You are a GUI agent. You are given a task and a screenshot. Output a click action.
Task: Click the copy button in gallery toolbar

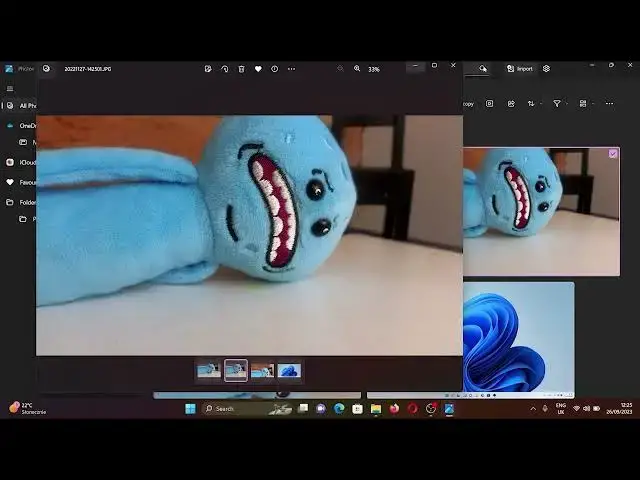coord(469,104)
